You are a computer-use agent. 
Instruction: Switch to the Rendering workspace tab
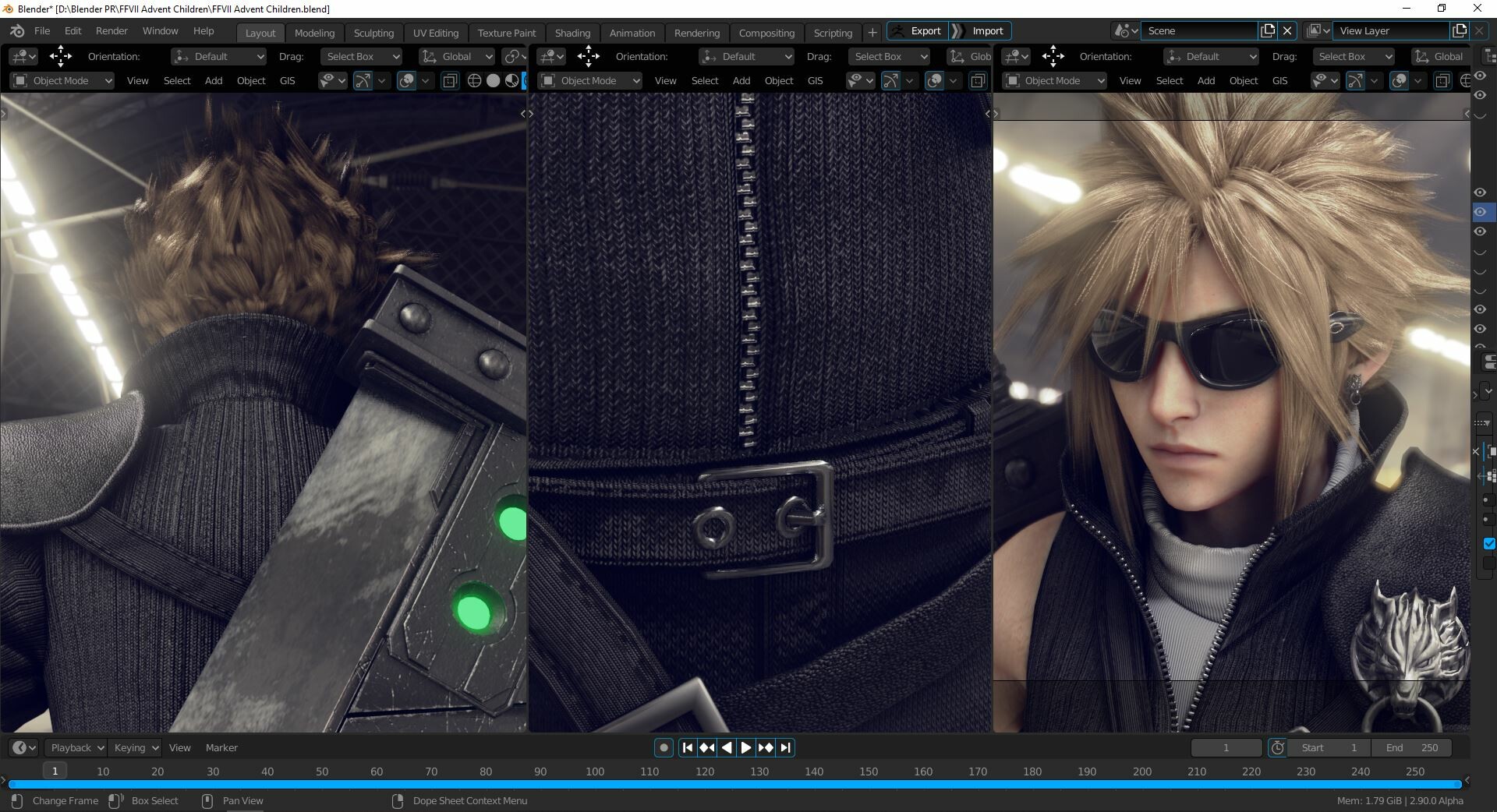click(697, 33)
